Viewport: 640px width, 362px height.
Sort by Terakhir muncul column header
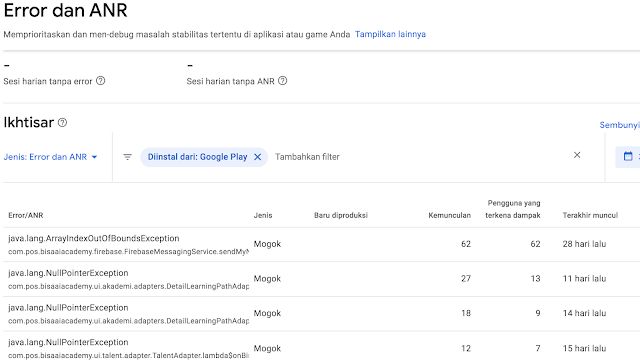click(590, 215)
